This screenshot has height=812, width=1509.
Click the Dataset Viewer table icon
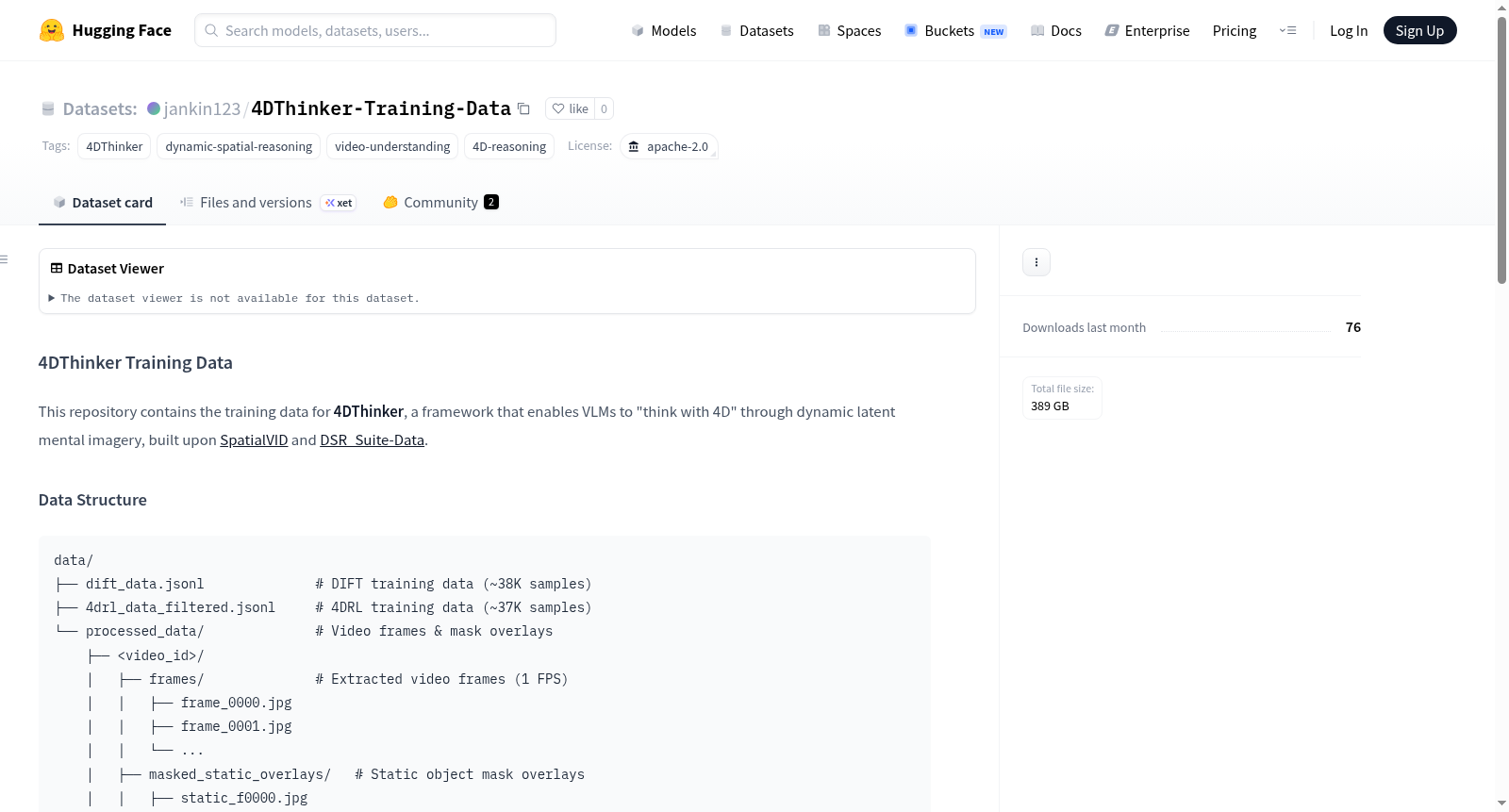pos(57,269)
